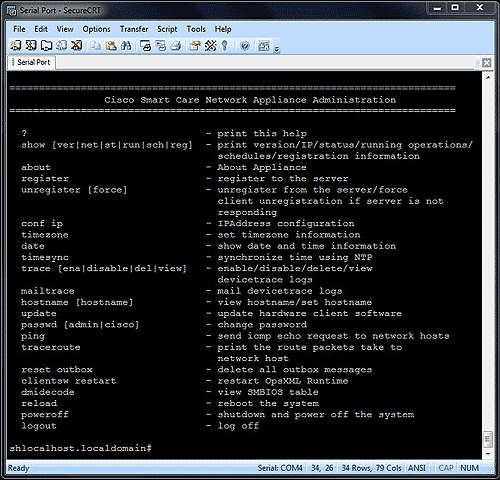This screenshot has height=480, width=500.
Task: Click the Serial: COM4 status entry
Action: point(280,468)
